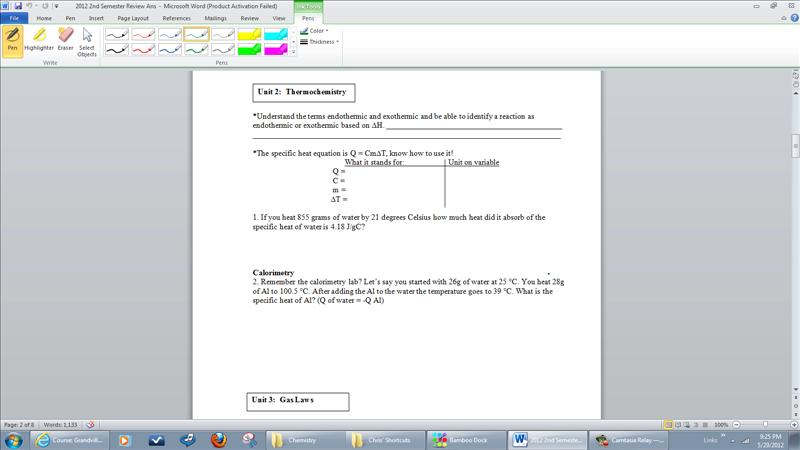Pick the highlighted thin green pen style

196,34
